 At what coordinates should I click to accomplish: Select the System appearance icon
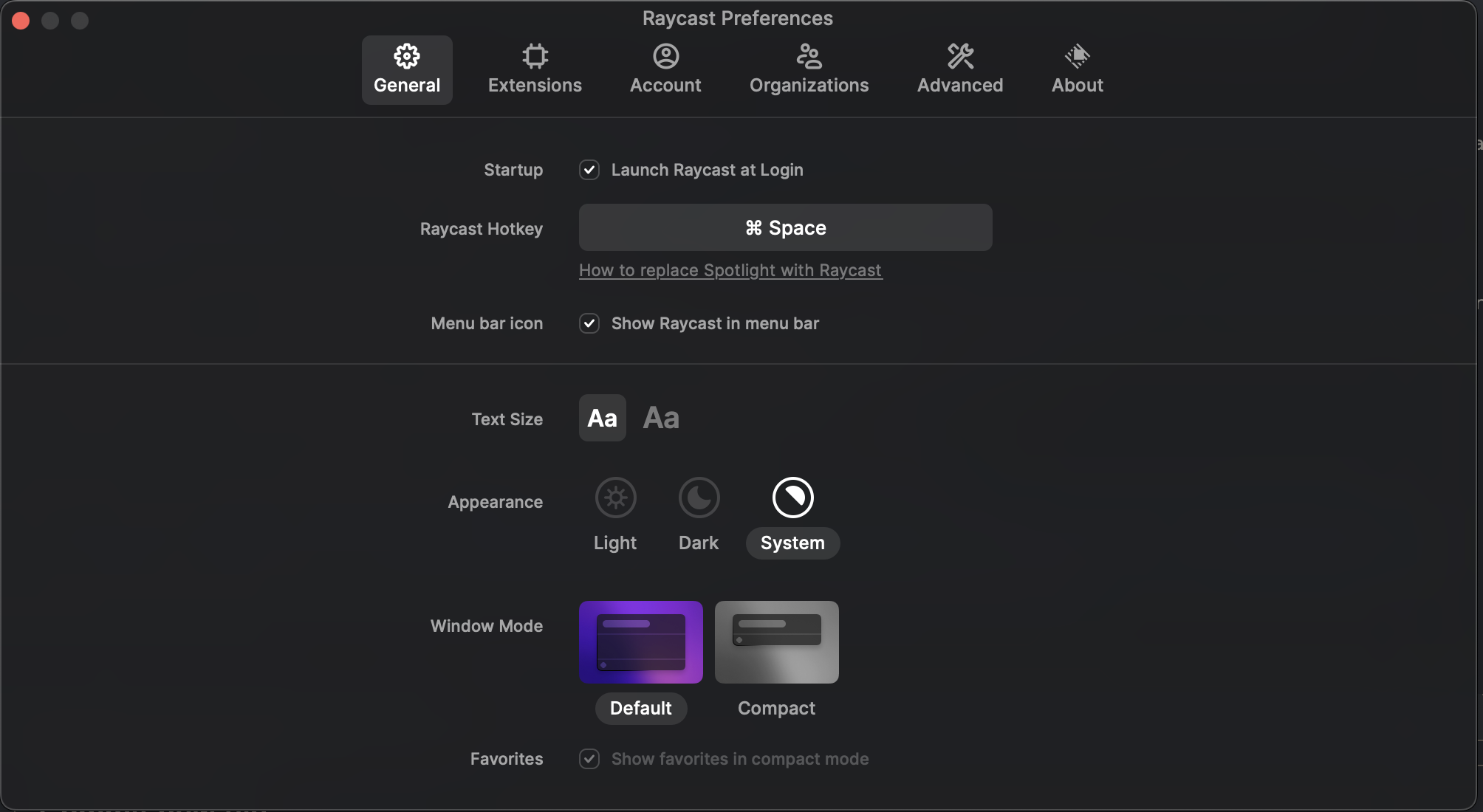tap(792, 498)
